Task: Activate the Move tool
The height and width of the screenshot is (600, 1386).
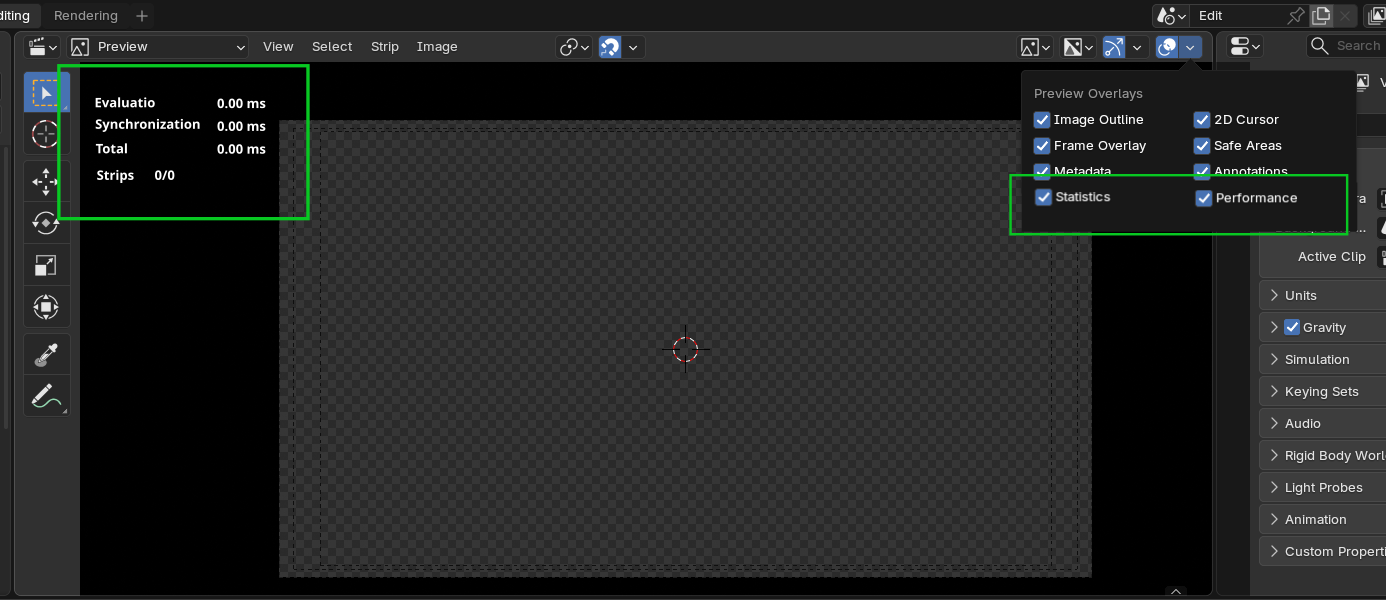Action: click(46, 182)
